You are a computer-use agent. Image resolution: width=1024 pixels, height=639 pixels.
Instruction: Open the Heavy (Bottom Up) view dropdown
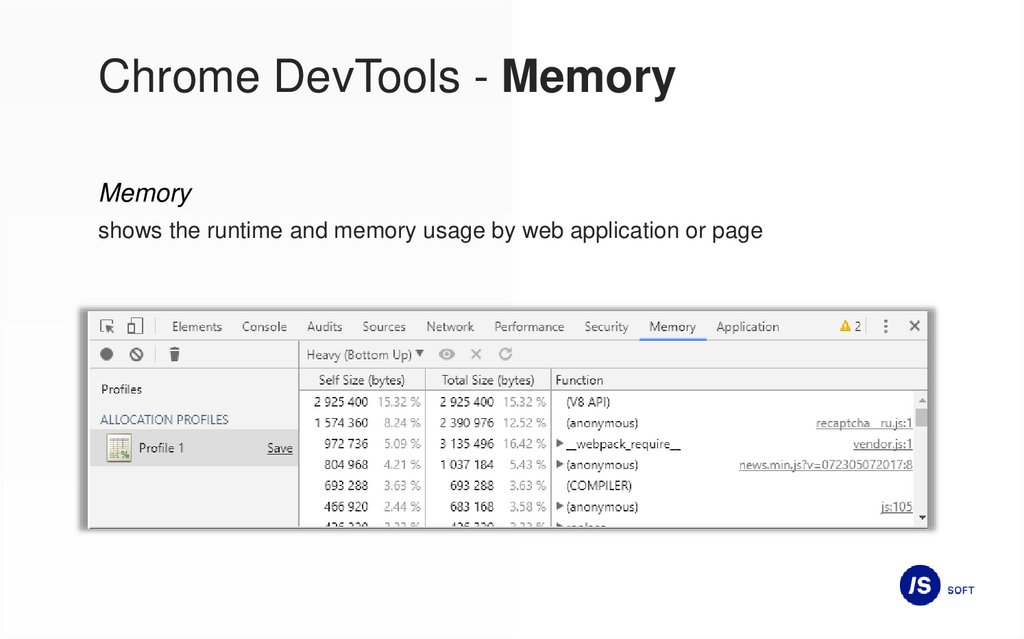pos(365,354)
